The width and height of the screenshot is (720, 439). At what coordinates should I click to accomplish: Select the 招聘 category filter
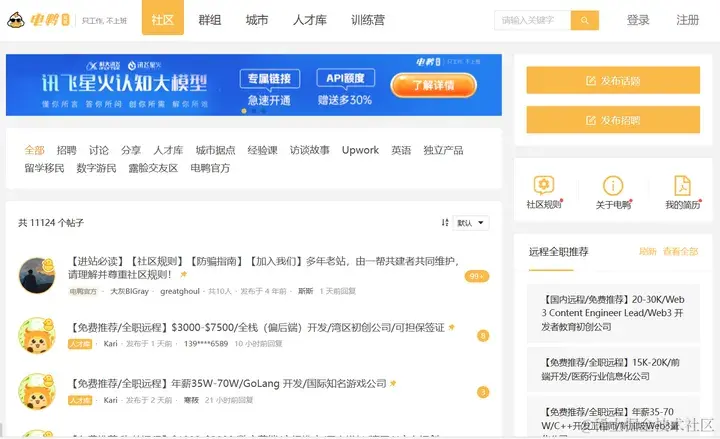click(67, 150)
